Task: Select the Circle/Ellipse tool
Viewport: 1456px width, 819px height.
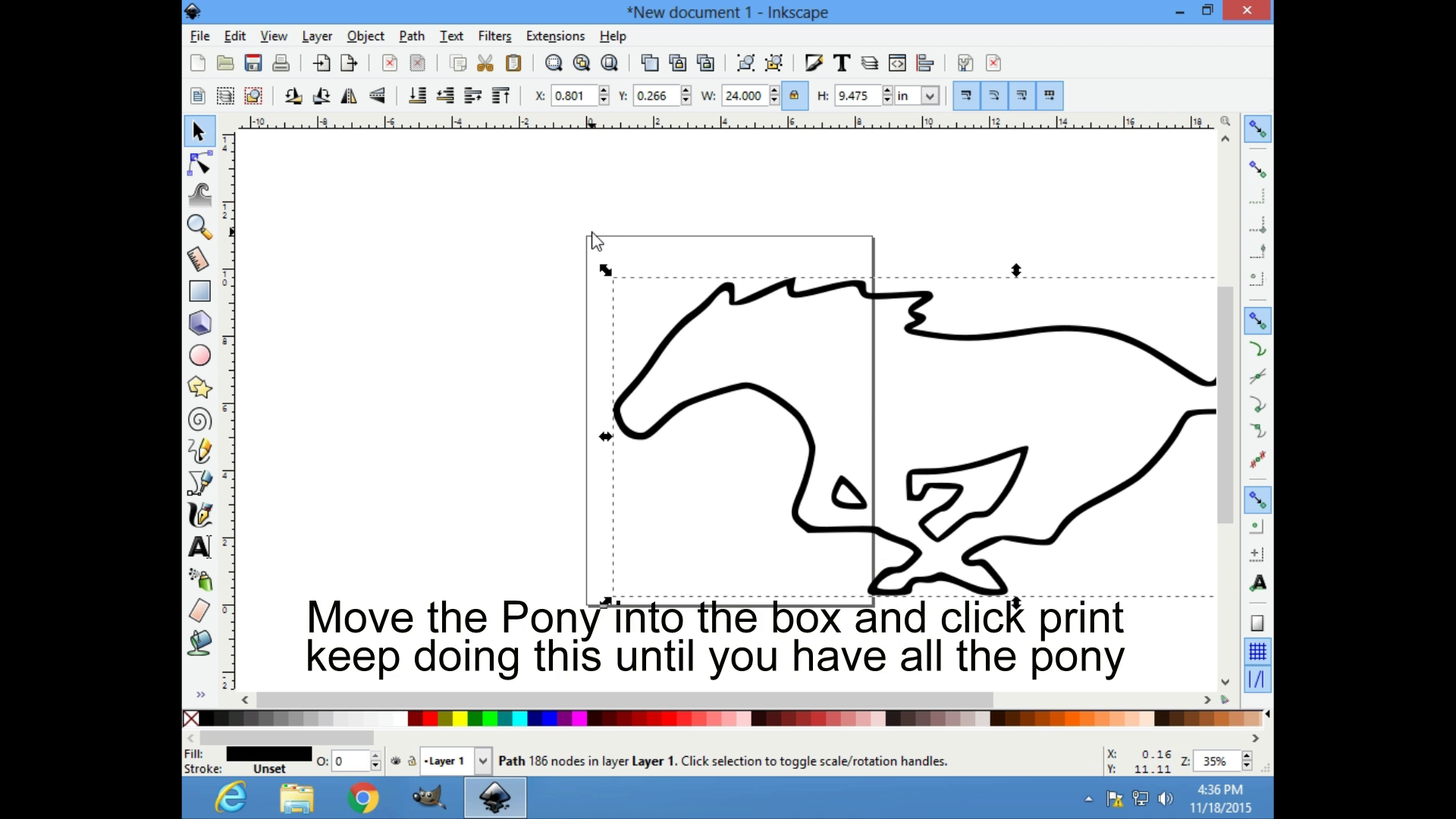Action: [199, 355]
